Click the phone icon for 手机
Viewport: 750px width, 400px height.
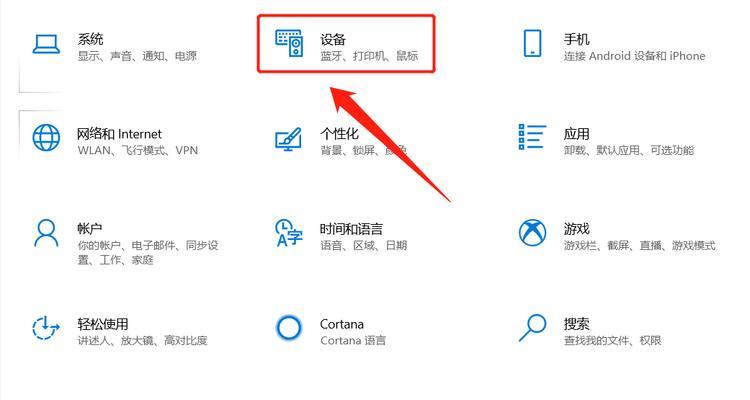click(x=532, y=44)
